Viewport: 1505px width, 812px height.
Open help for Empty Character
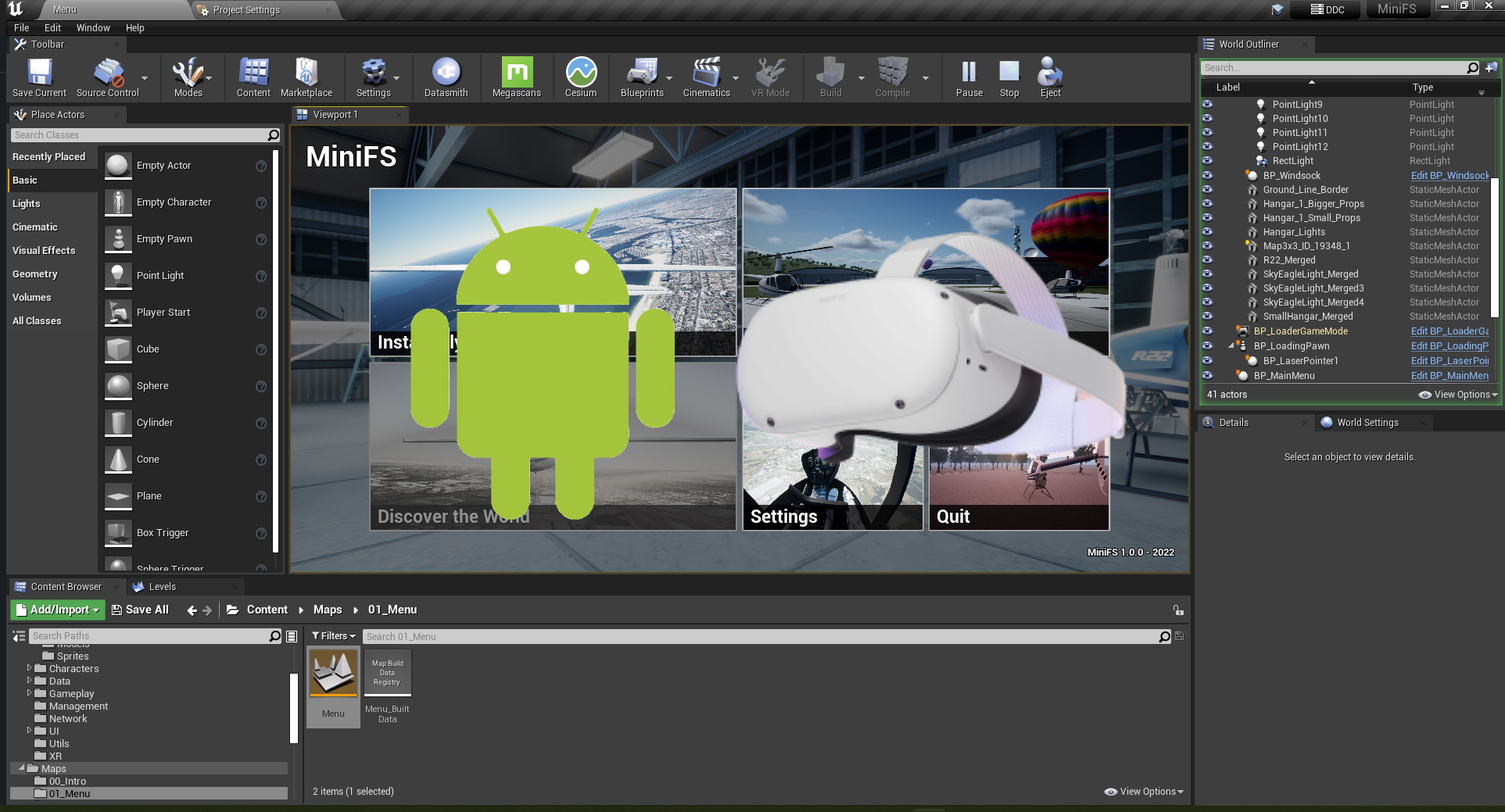tap(261, 202)
